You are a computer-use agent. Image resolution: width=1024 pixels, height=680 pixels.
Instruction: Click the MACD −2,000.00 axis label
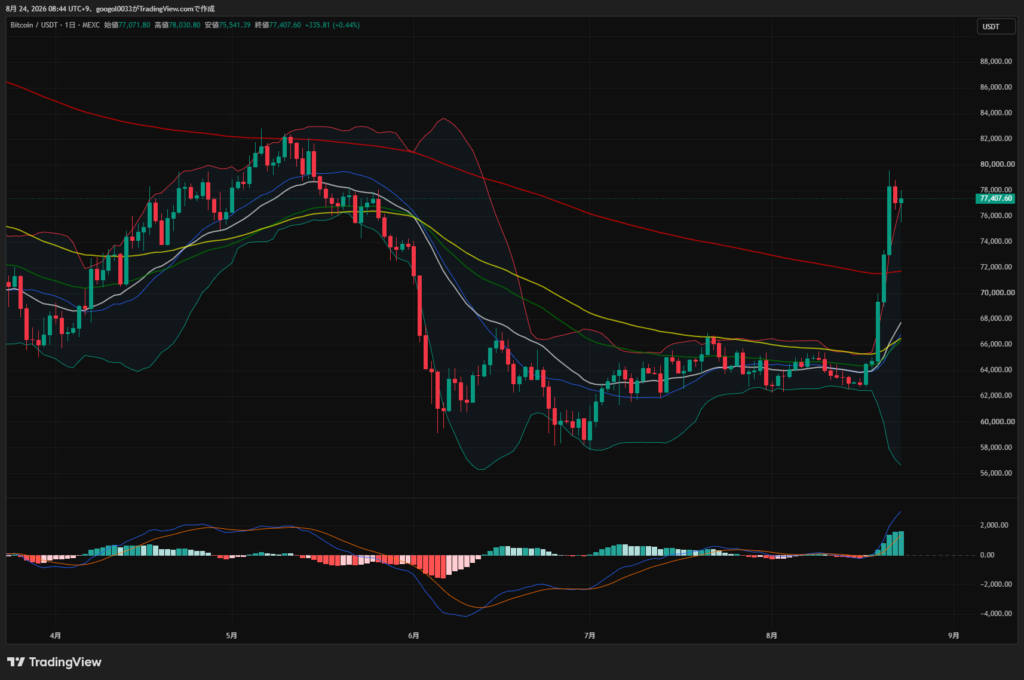click(995, 584)
